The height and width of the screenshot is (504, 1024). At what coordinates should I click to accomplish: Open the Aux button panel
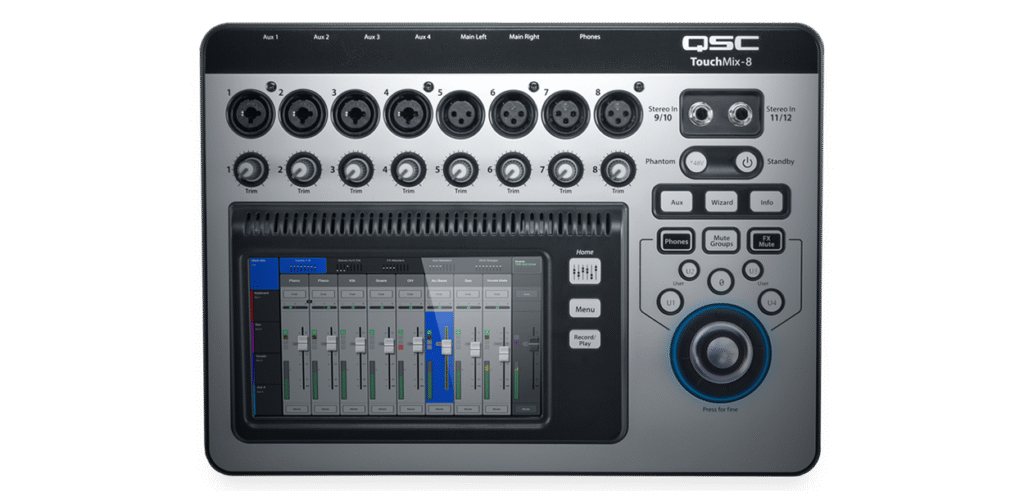click(676, 202)
